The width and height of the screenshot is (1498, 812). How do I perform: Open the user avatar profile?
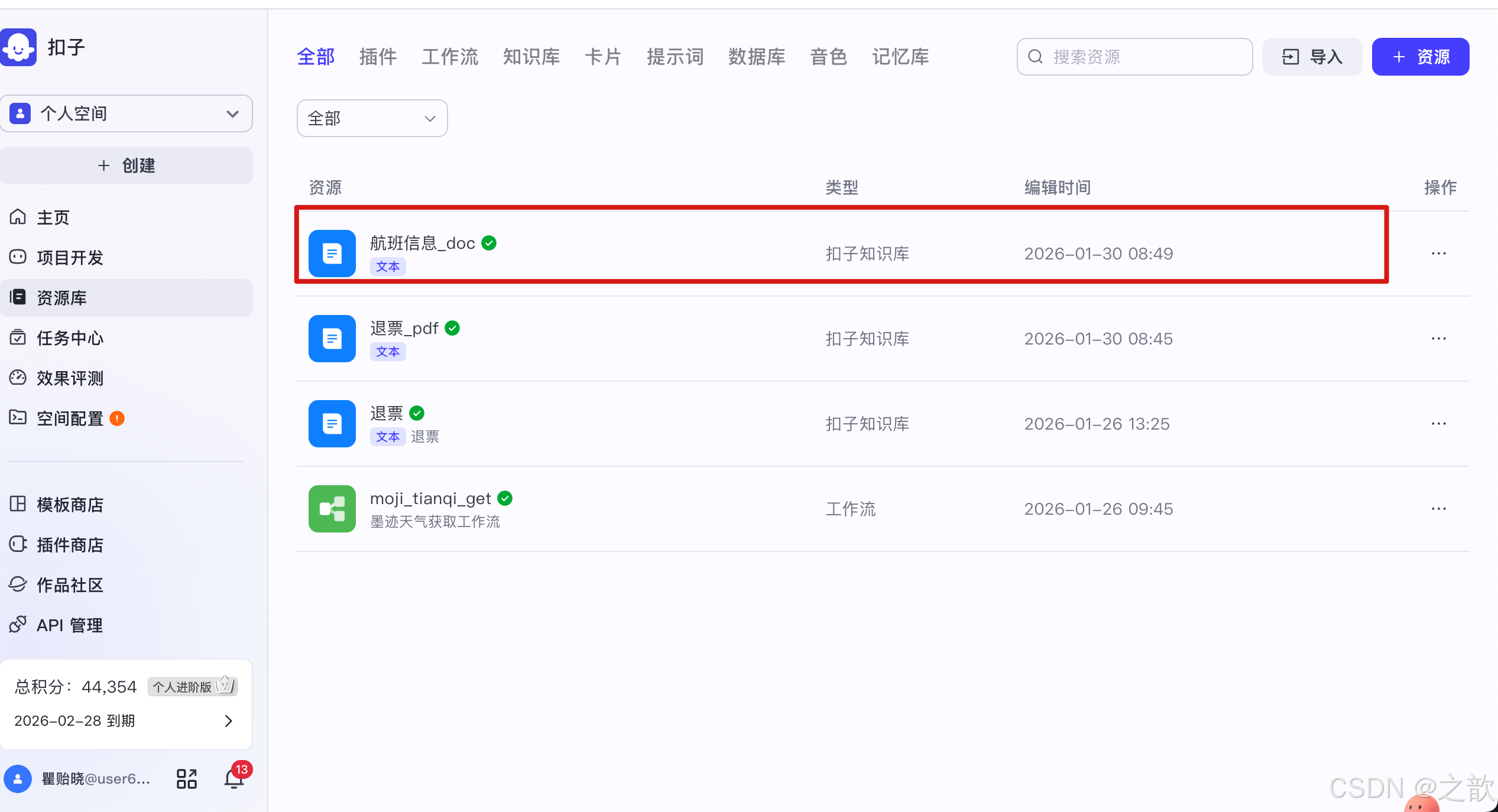click(18, 778)
